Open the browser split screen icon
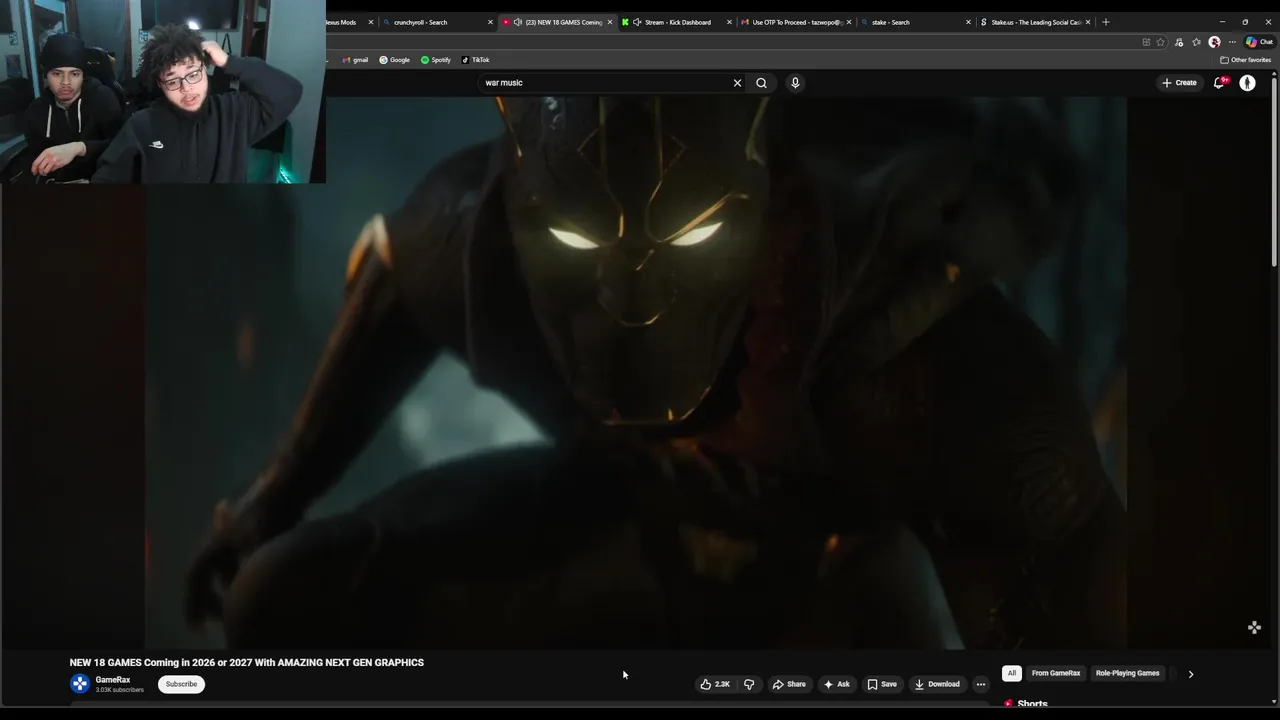Screen dimensions: 1280x720 click(x=1146, y=42)
